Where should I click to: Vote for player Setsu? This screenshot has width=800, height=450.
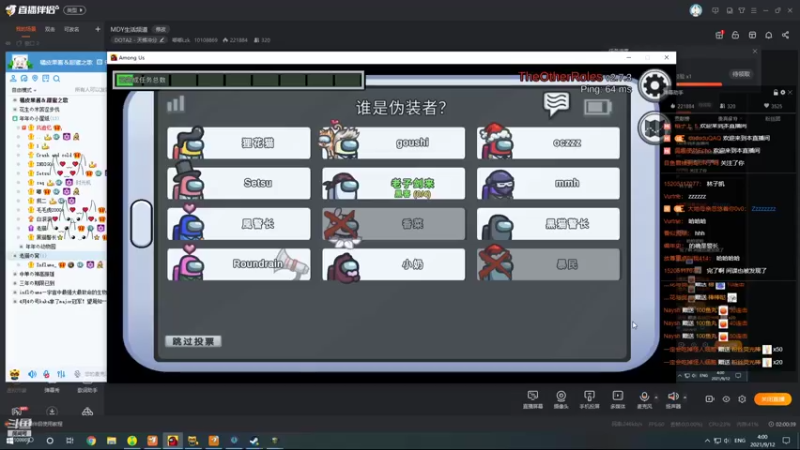pyautogui.click(x=239, y=183)
